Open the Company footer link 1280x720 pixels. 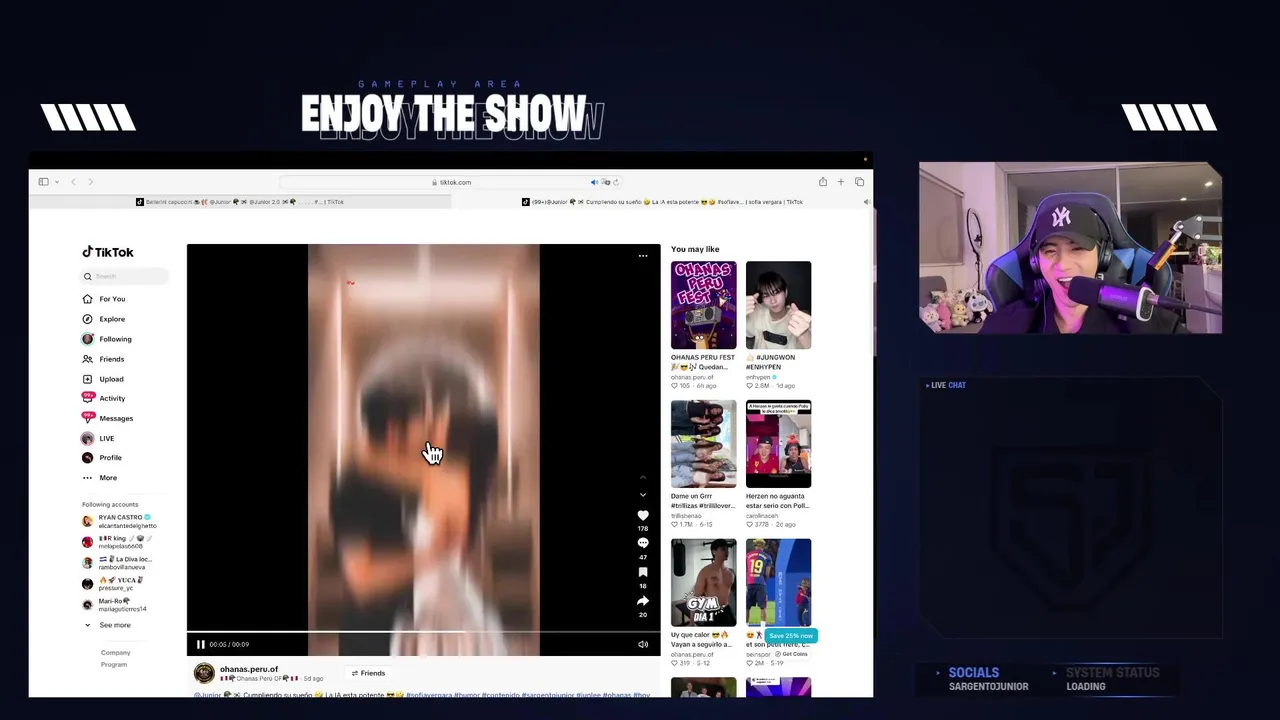point(115,652)
